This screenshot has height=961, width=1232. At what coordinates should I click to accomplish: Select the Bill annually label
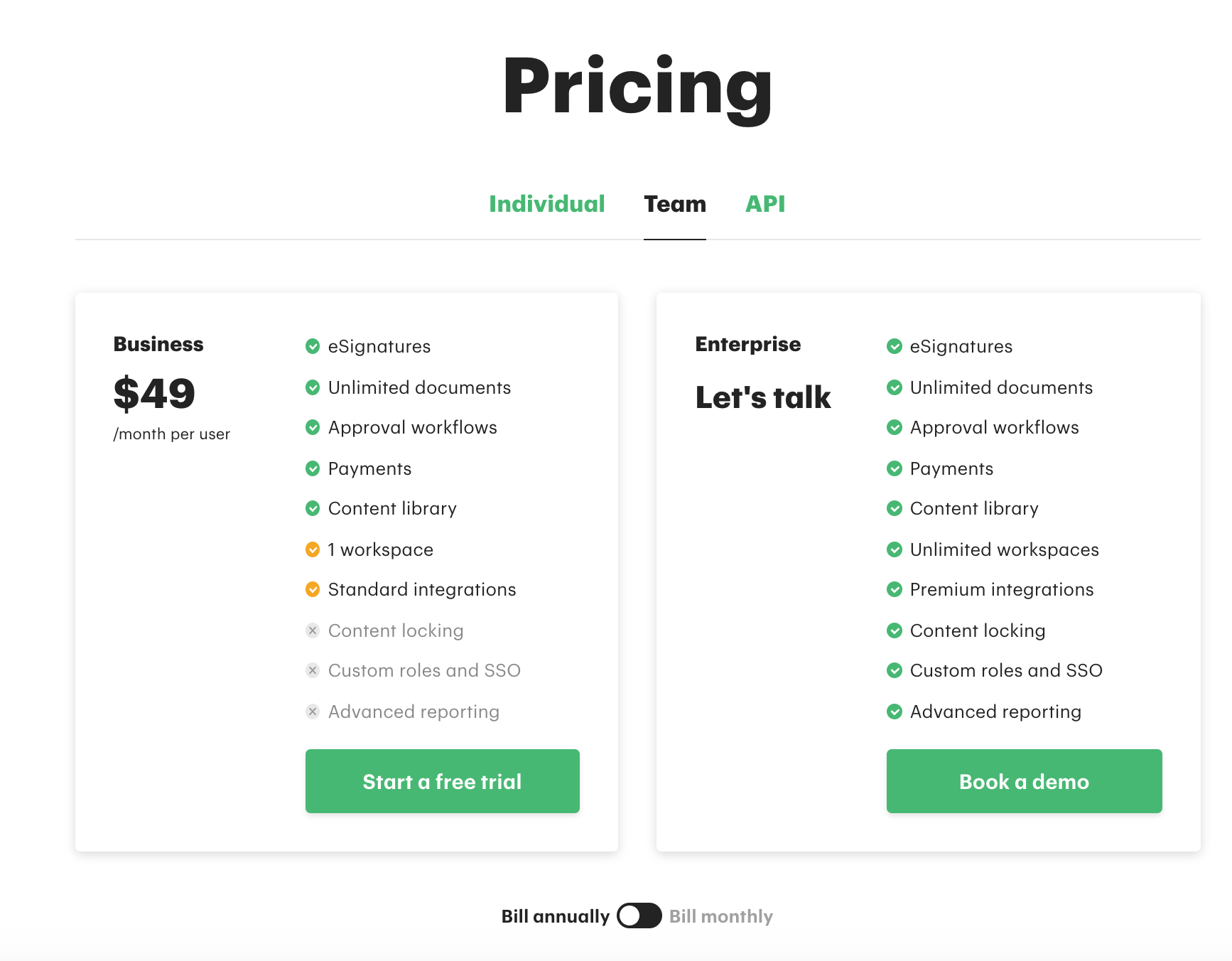click(555, 916)
